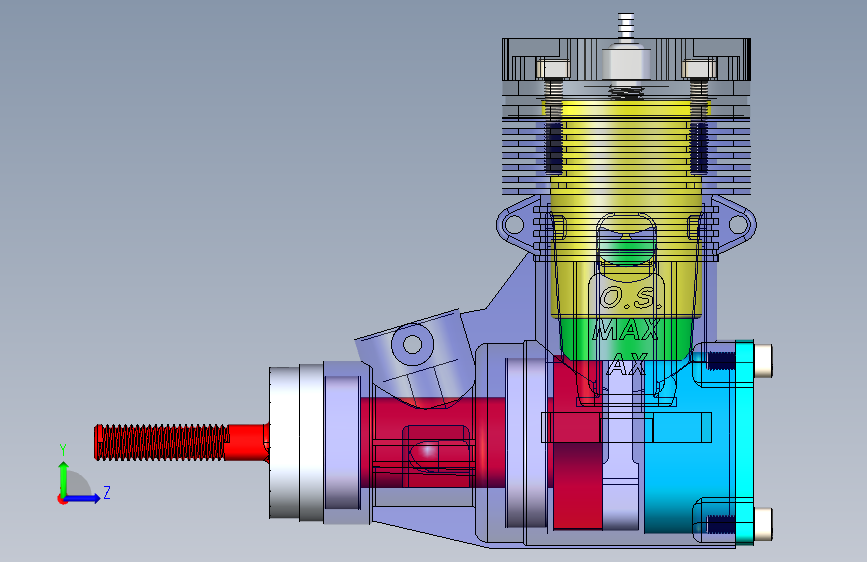Click the embossed "AX" lettering
The height and width of the screenshot is (562, 867).
point(627,364)
